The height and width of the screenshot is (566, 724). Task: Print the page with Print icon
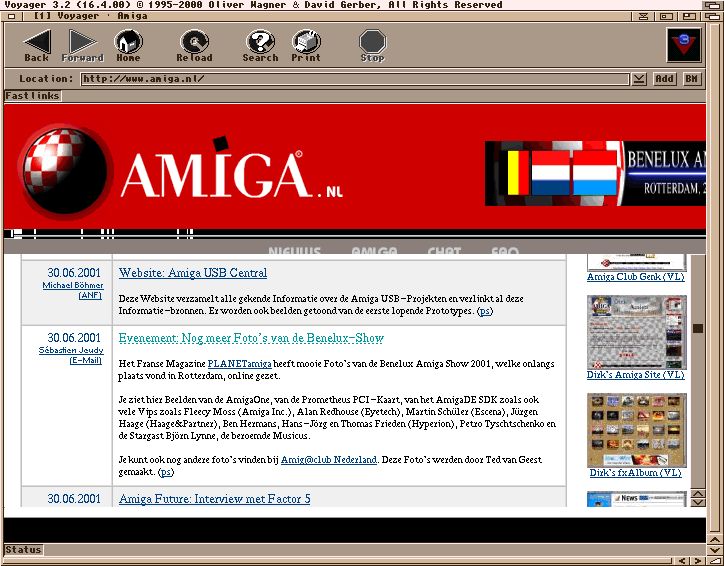click(x=306, y=45)
